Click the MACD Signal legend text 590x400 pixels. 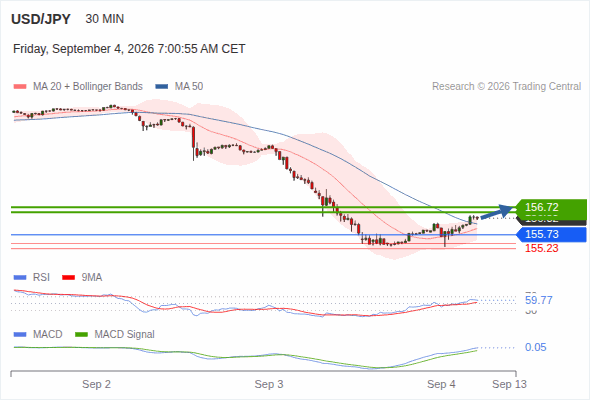[x=125, y=335]
